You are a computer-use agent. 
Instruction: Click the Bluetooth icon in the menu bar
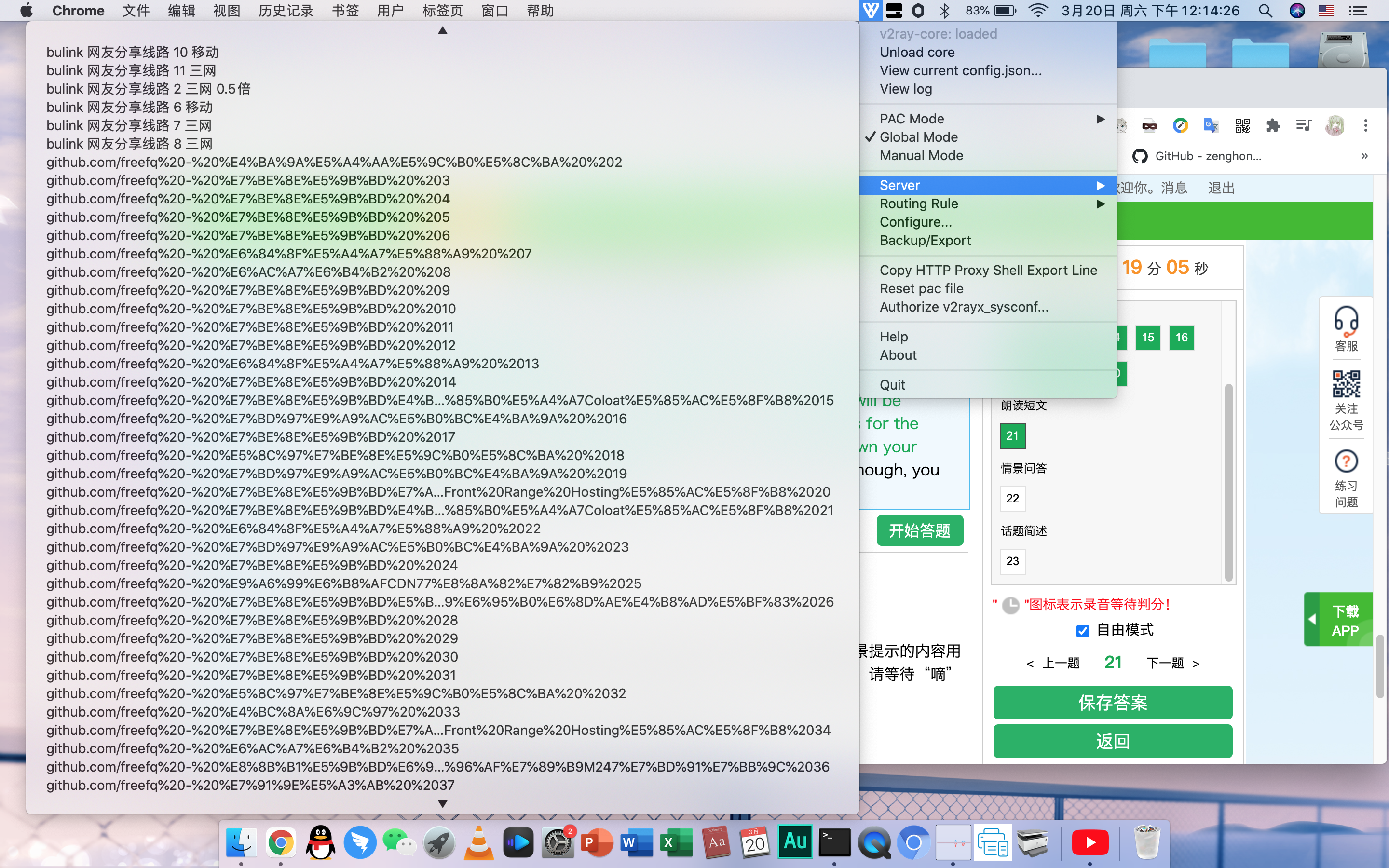click(x=945, y=10)
